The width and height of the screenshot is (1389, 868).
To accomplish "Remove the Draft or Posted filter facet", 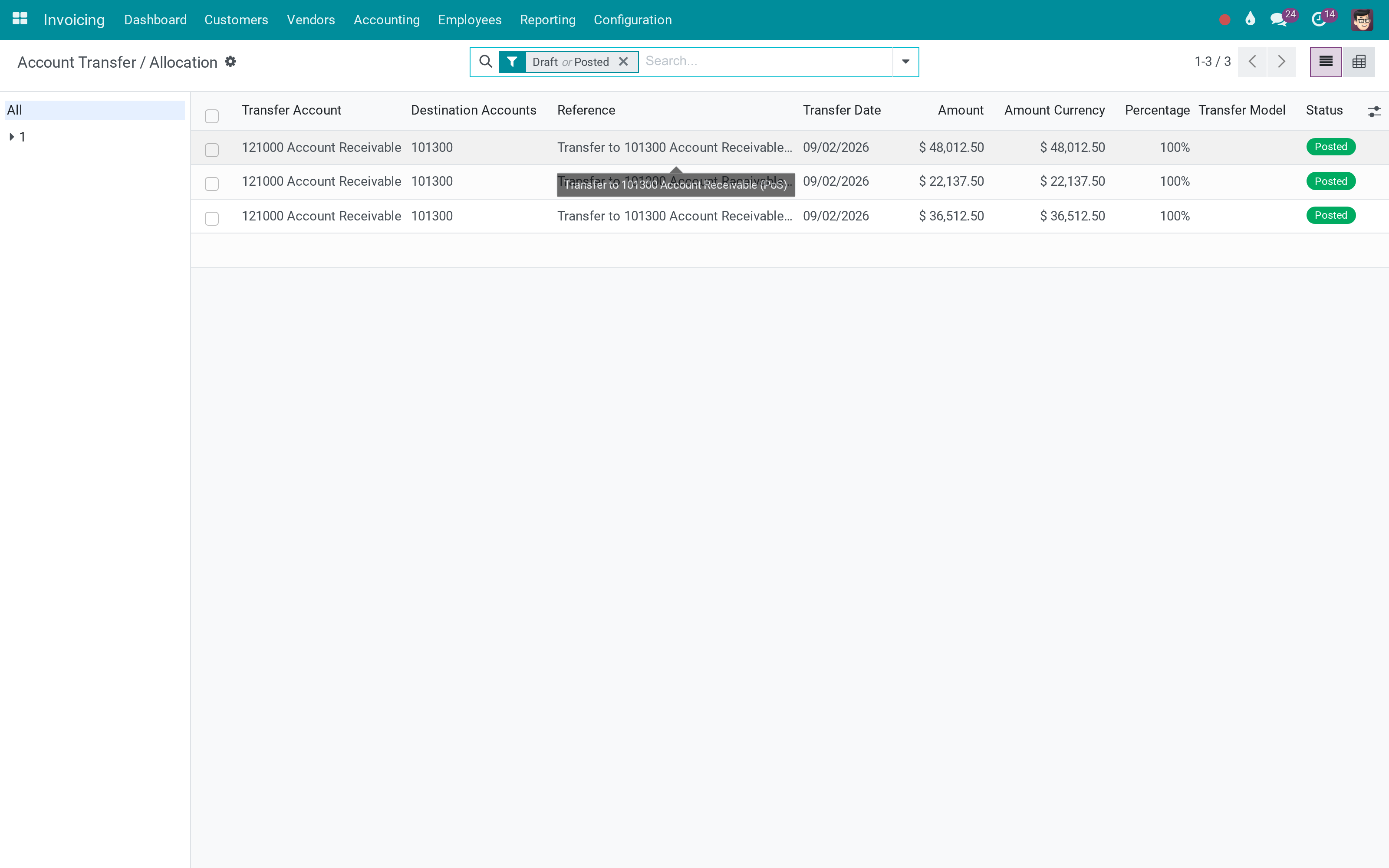I will [623, 62].
